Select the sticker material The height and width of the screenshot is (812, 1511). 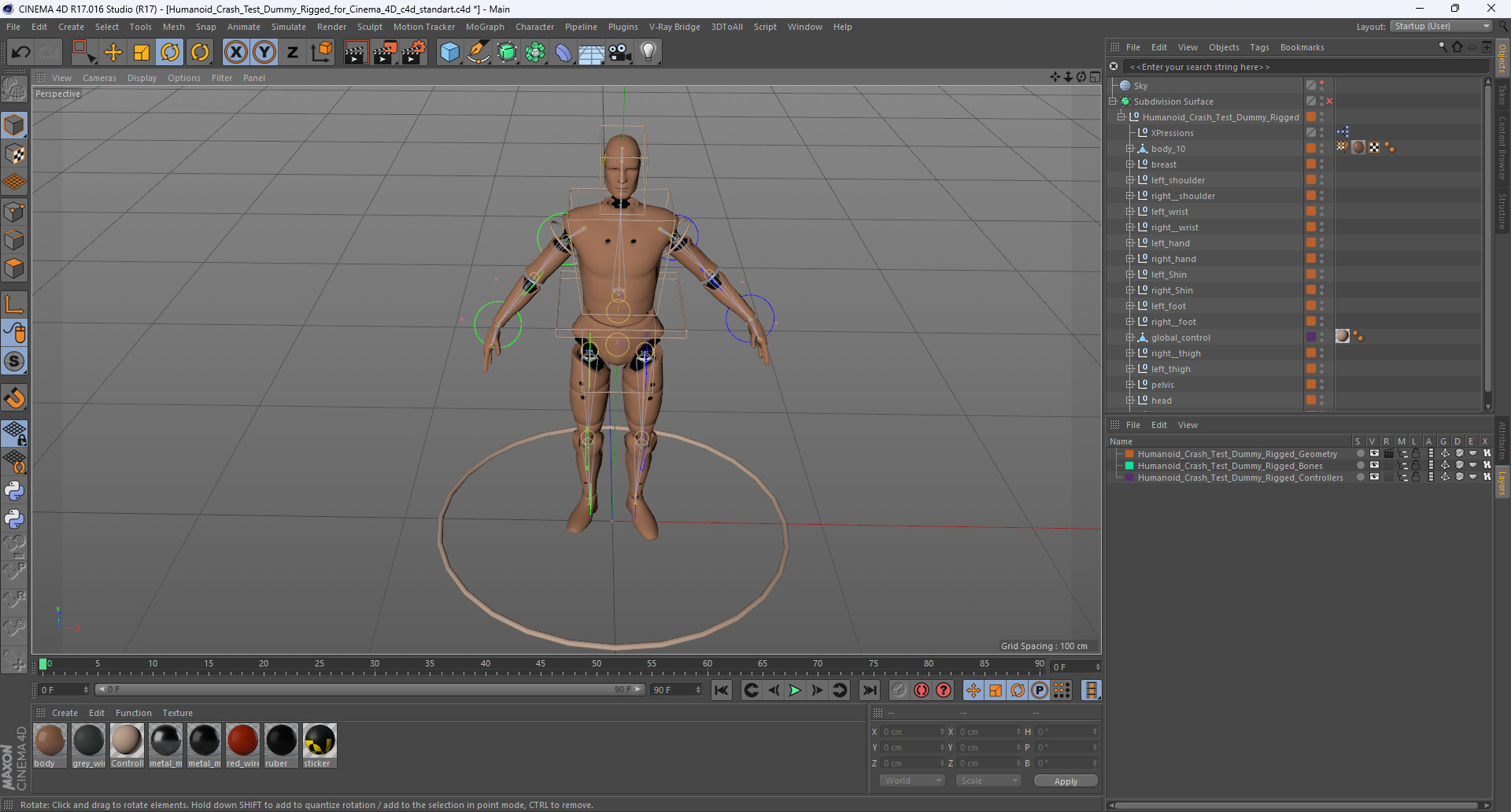[320, 745]
